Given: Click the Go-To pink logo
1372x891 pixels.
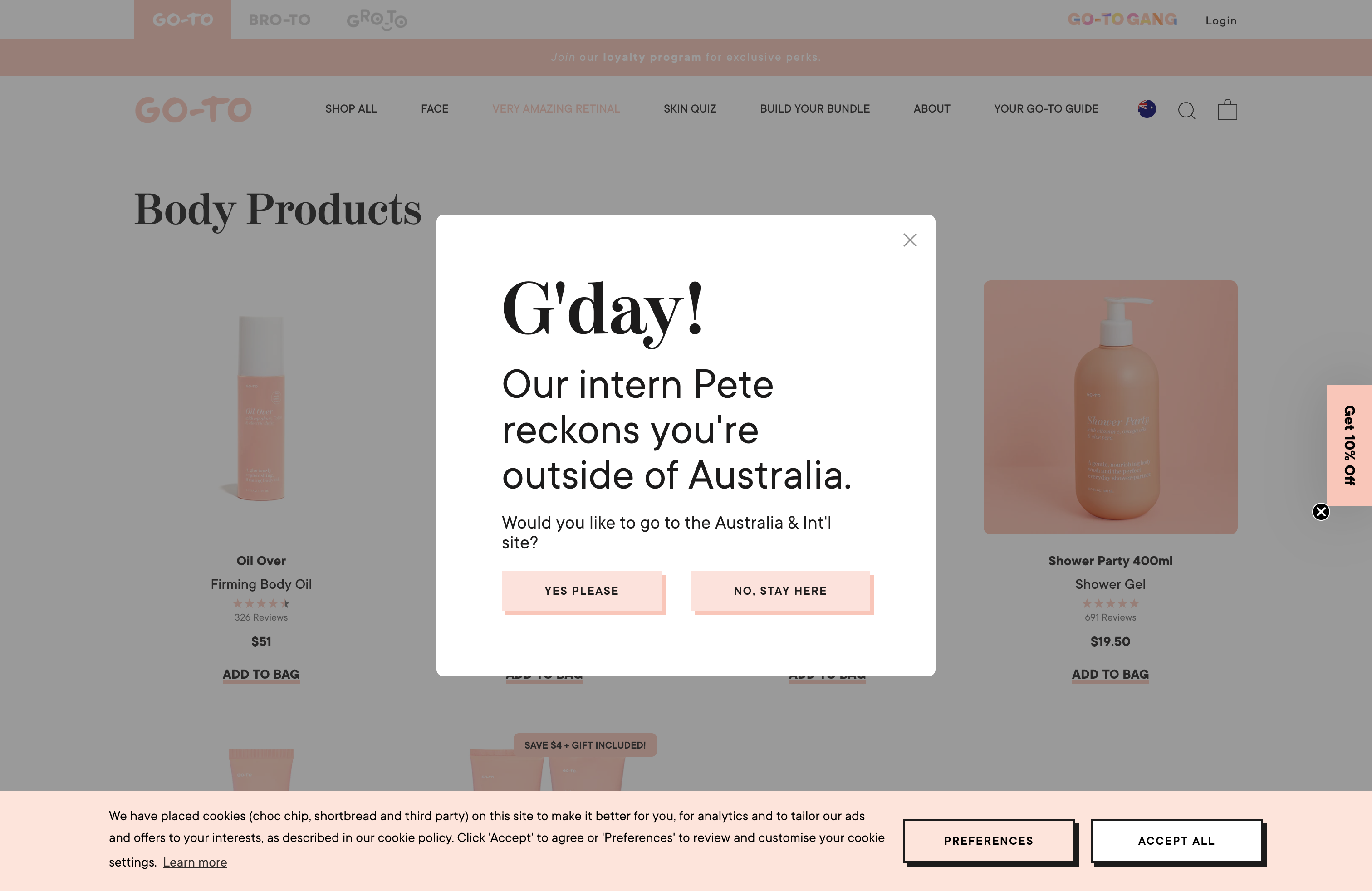Looking at the screenshot, I should (x=193, y=109).
